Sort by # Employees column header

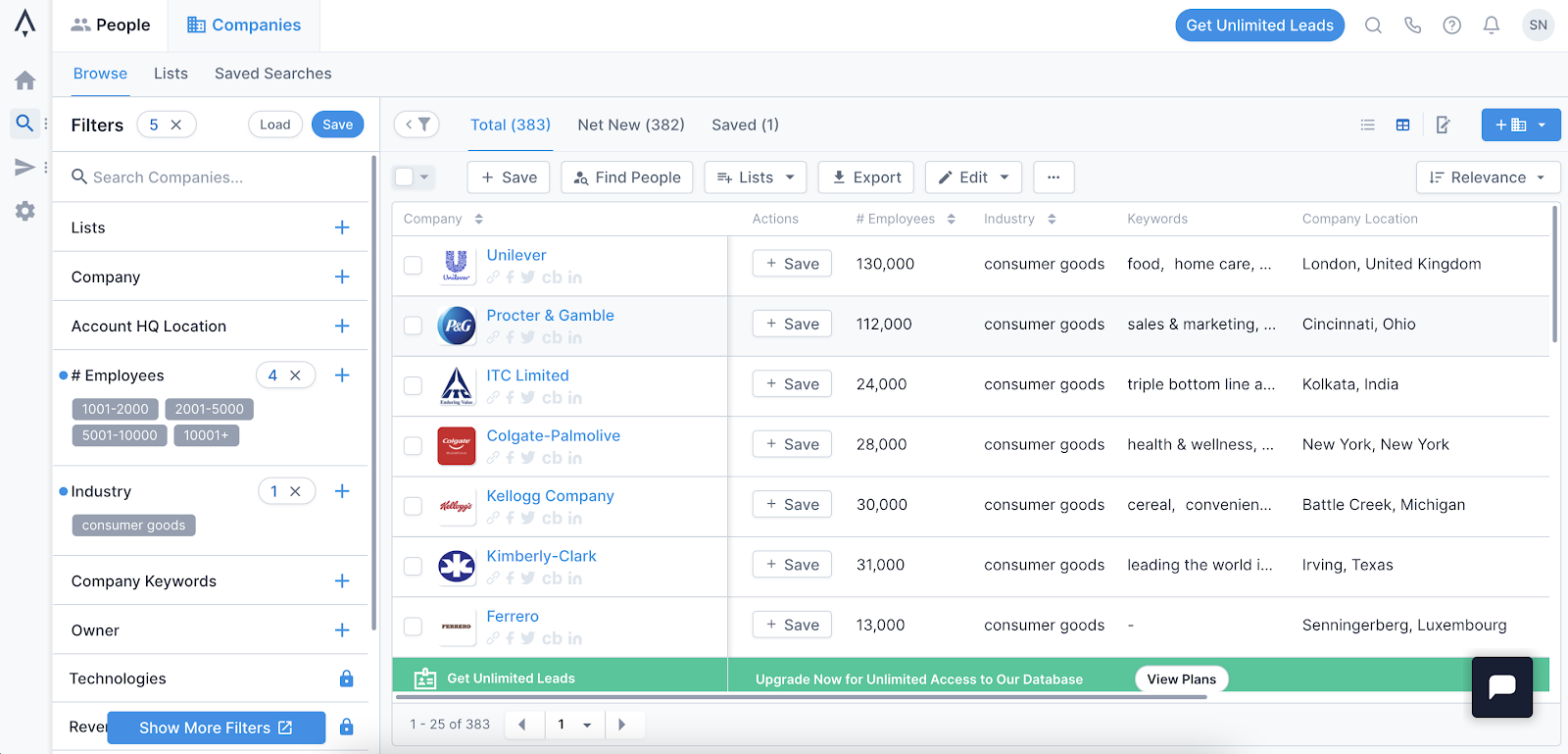[906, 219]
